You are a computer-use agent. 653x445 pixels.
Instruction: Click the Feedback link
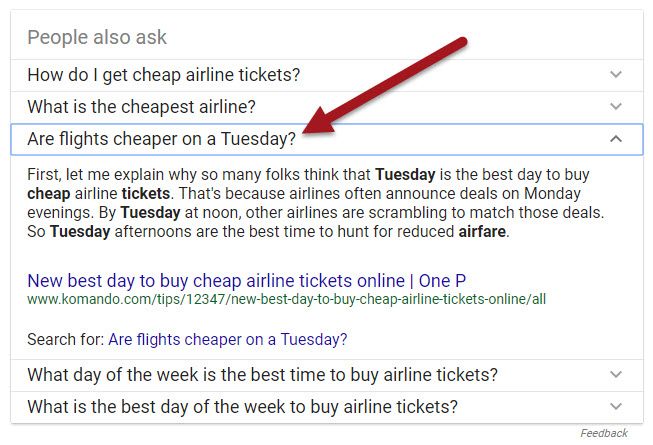[604, 433]
